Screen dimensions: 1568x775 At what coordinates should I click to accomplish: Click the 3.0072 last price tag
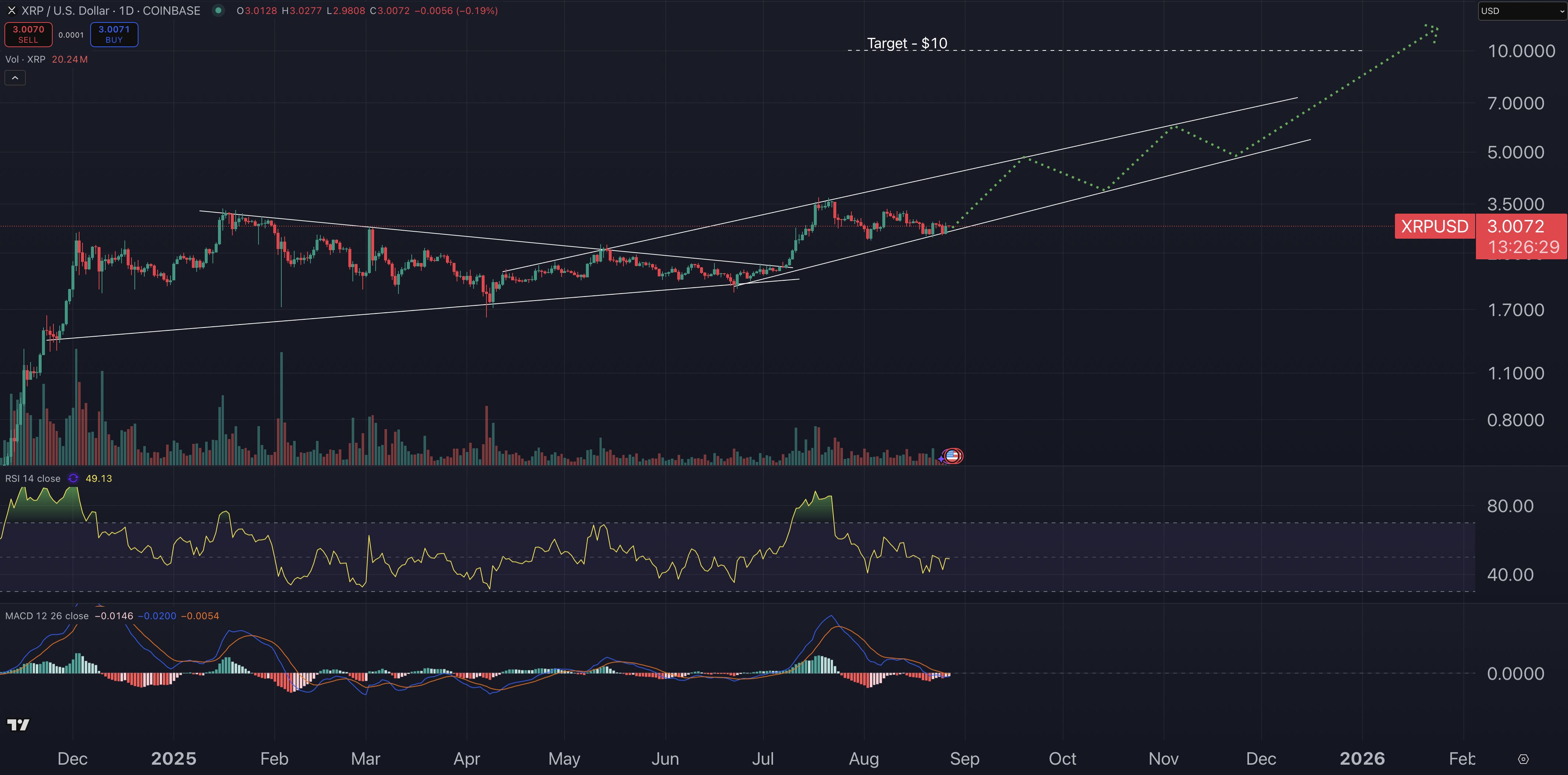(1516, 227)
